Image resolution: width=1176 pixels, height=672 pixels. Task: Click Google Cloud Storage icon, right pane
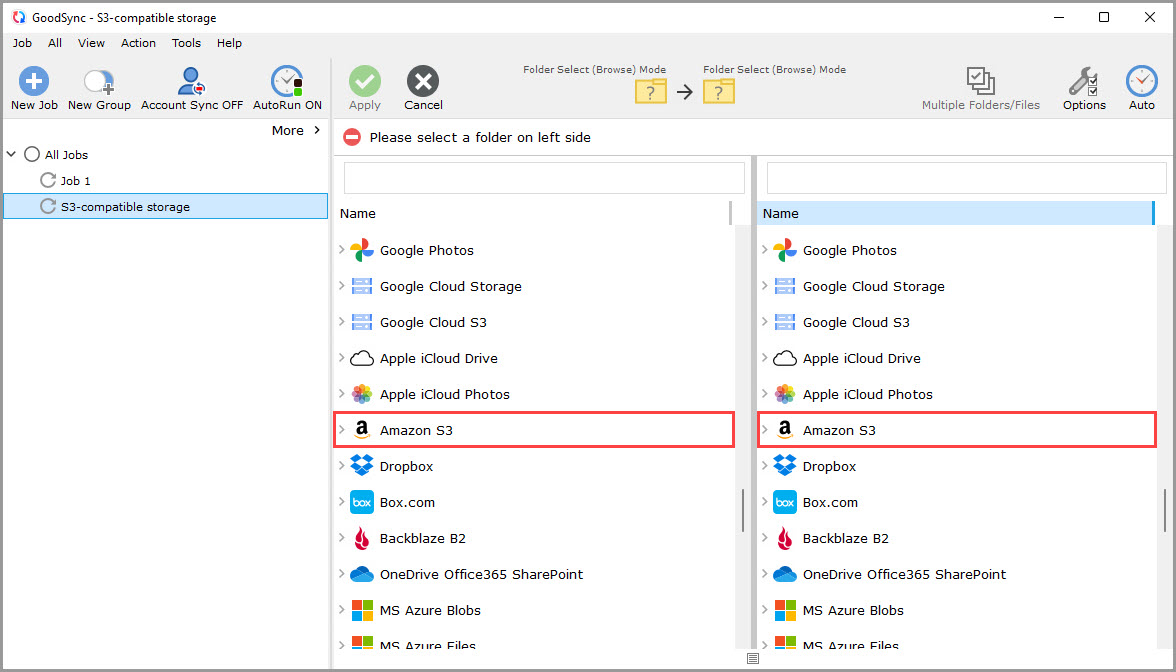pos(785,286)
